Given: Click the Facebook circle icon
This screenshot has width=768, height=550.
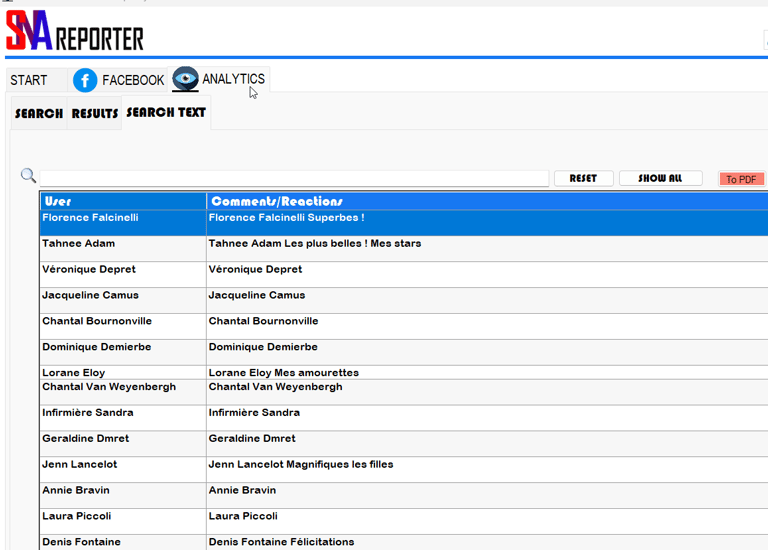Looking at the screenshot, I should (85, 80).
